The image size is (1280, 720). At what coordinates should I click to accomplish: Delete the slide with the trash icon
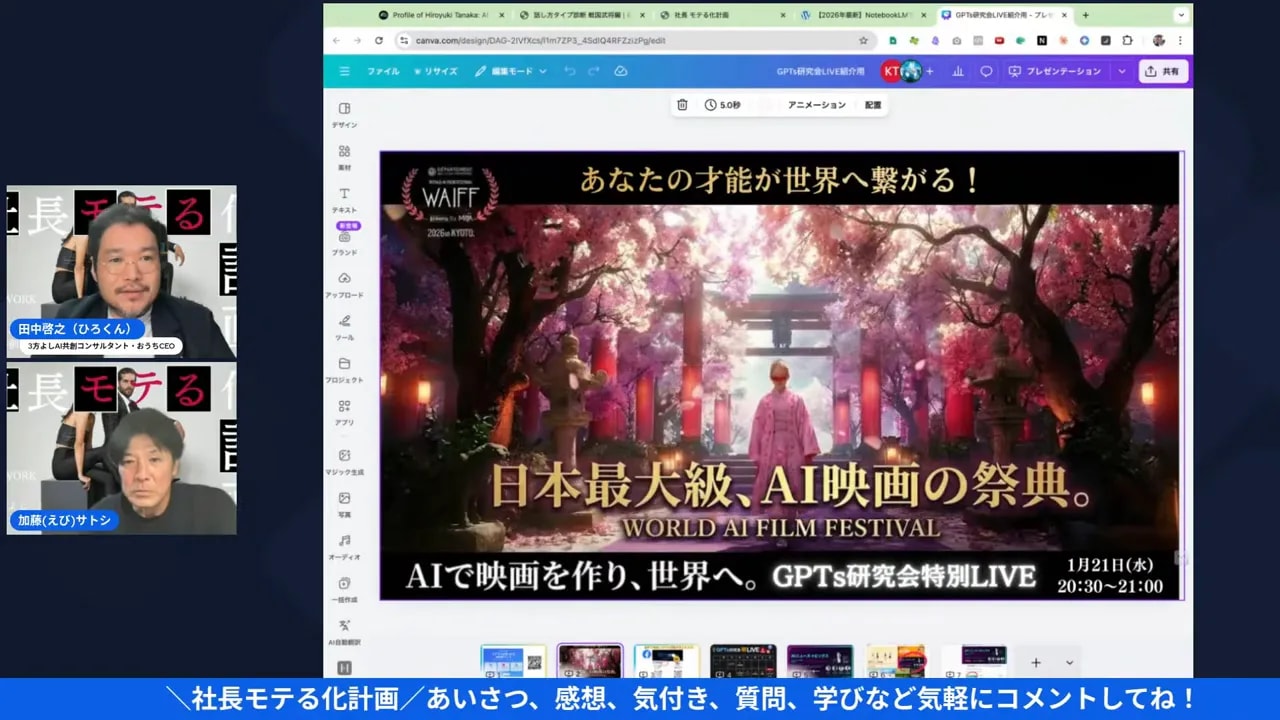[x=683, y=104]
